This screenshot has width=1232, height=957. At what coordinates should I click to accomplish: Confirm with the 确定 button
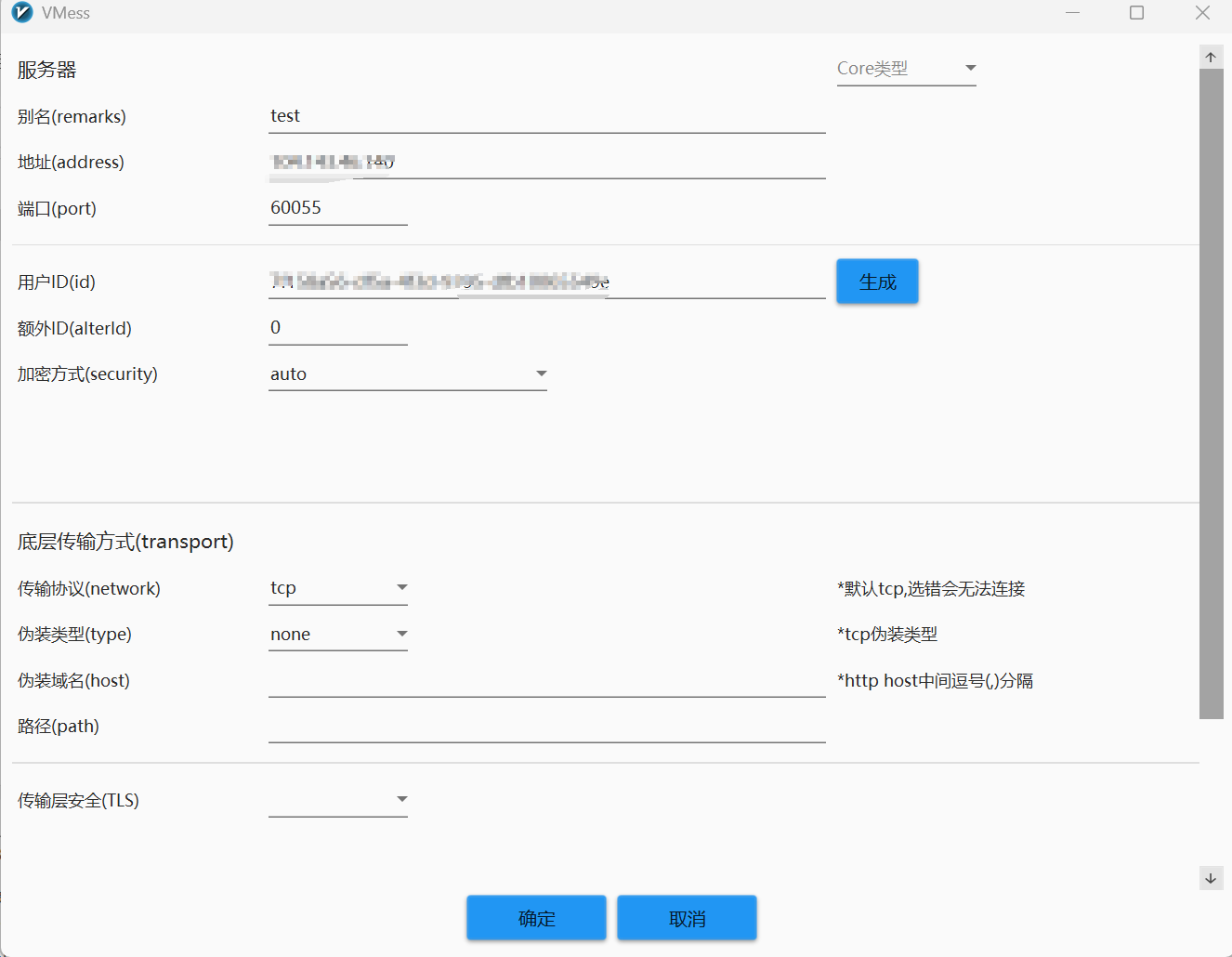(536, 918)
